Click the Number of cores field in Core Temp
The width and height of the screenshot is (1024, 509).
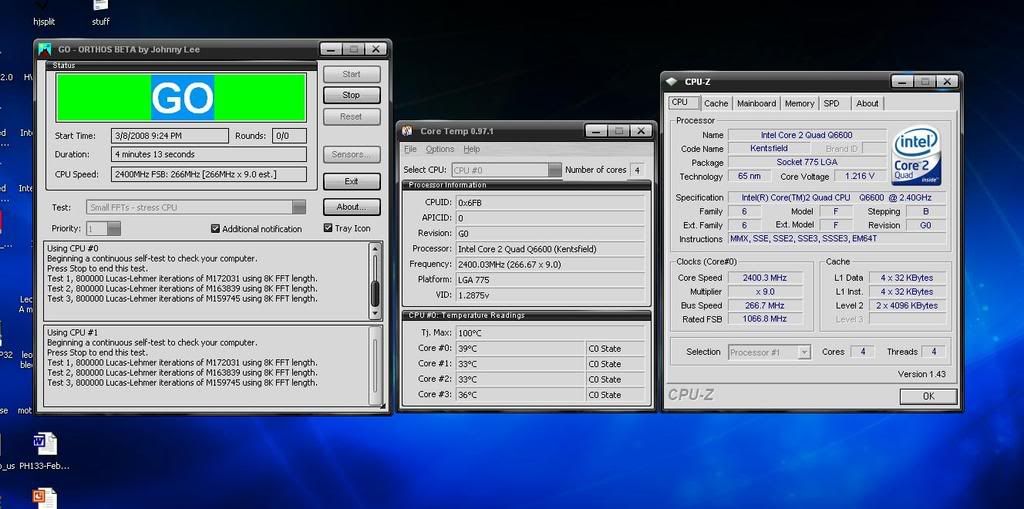[636, 170]
